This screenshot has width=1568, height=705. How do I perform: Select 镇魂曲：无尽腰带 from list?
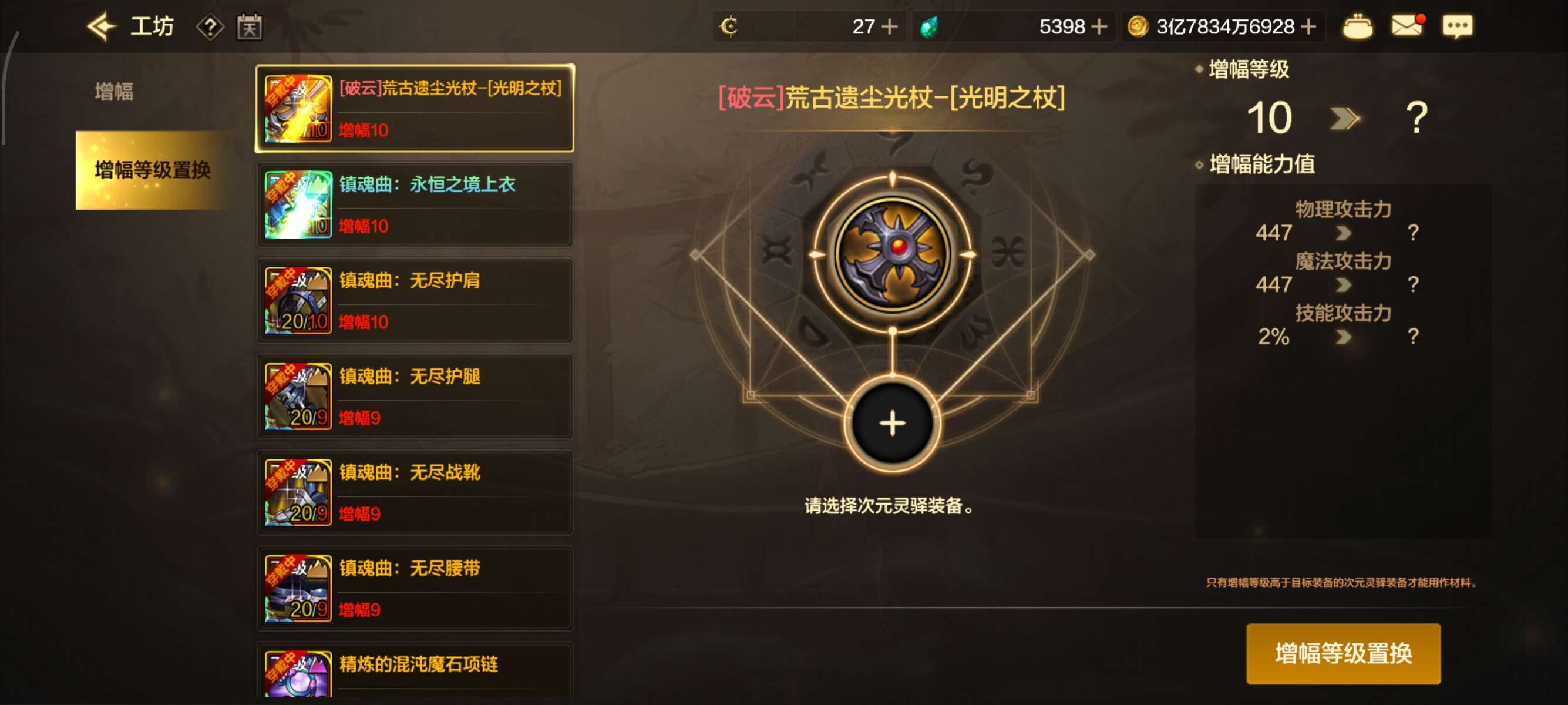coord(415,588)
